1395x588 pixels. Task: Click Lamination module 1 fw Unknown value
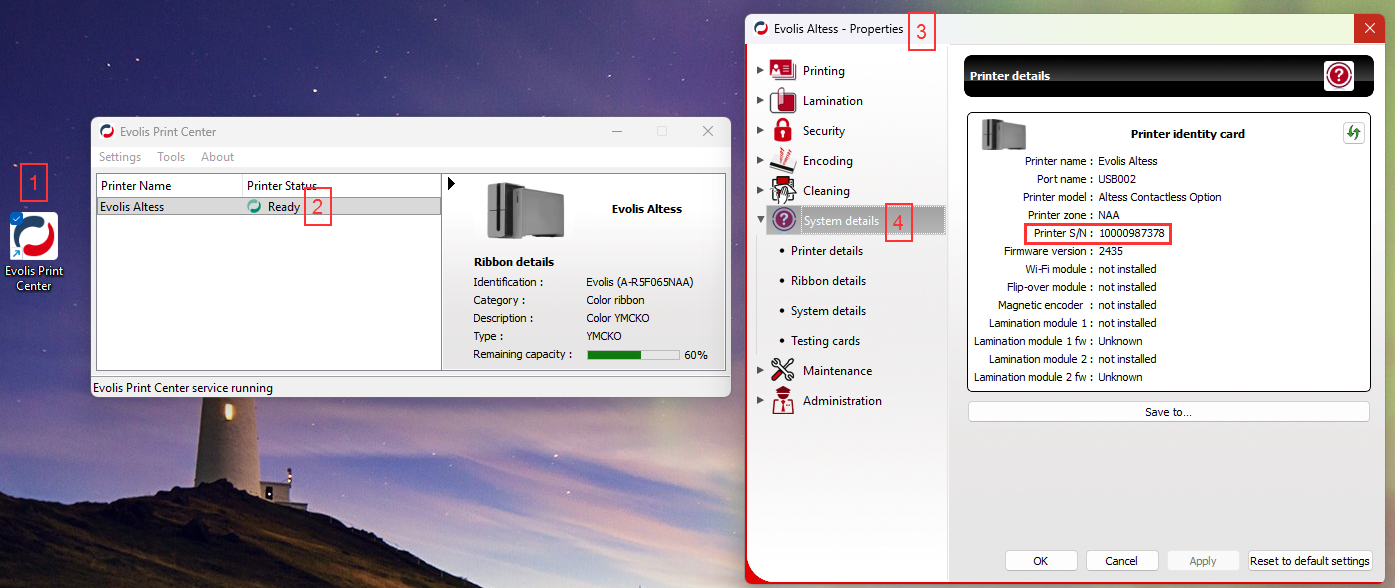(1120, 341)
